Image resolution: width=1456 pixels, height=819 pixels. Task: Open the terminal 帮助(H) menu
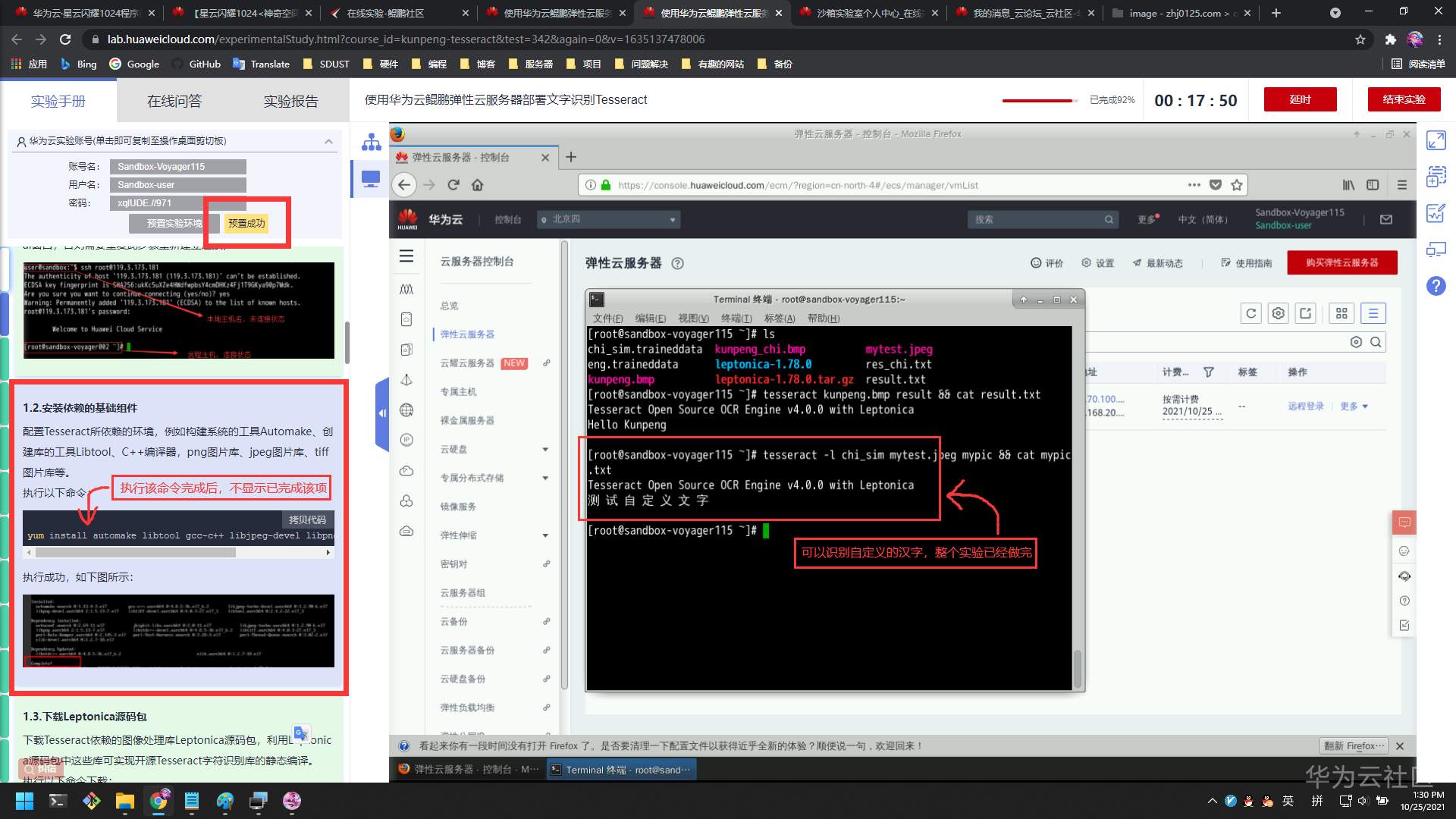[x=824, y=318]
